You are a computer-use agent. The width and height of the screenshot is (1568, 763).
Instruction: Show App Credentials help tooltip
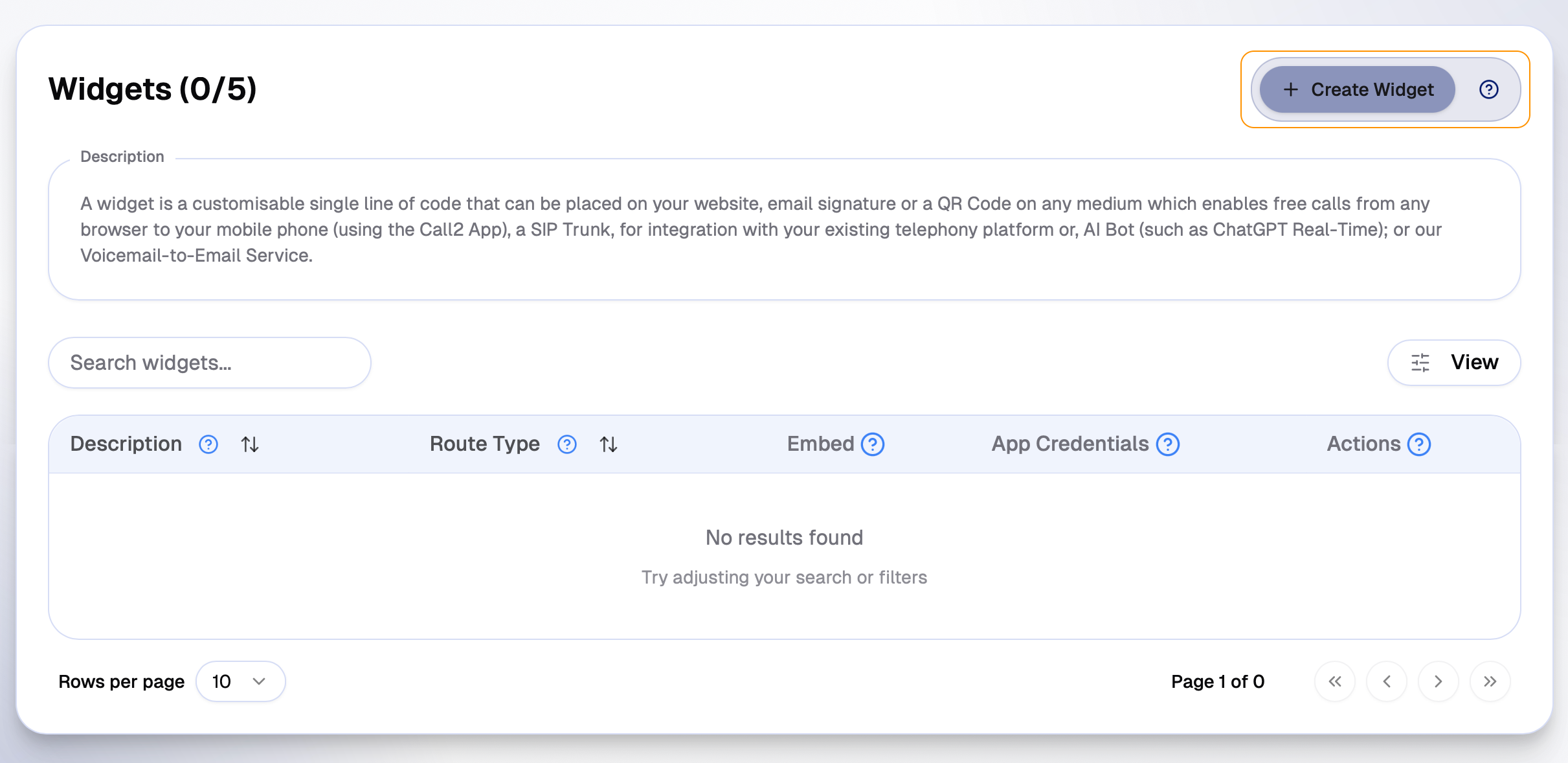pyautogui.click(x=1168, y=444)
